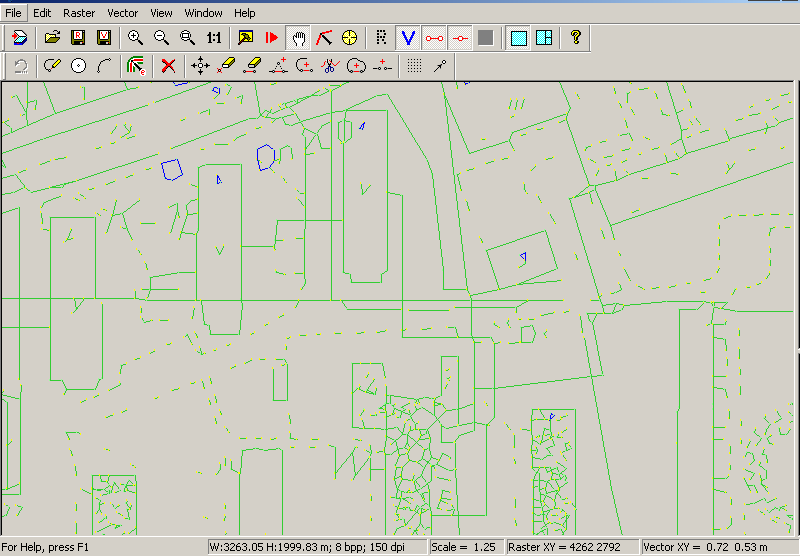
Task: Click the red X delete icon
Action: pyautogui.click(x=168, y=66)
